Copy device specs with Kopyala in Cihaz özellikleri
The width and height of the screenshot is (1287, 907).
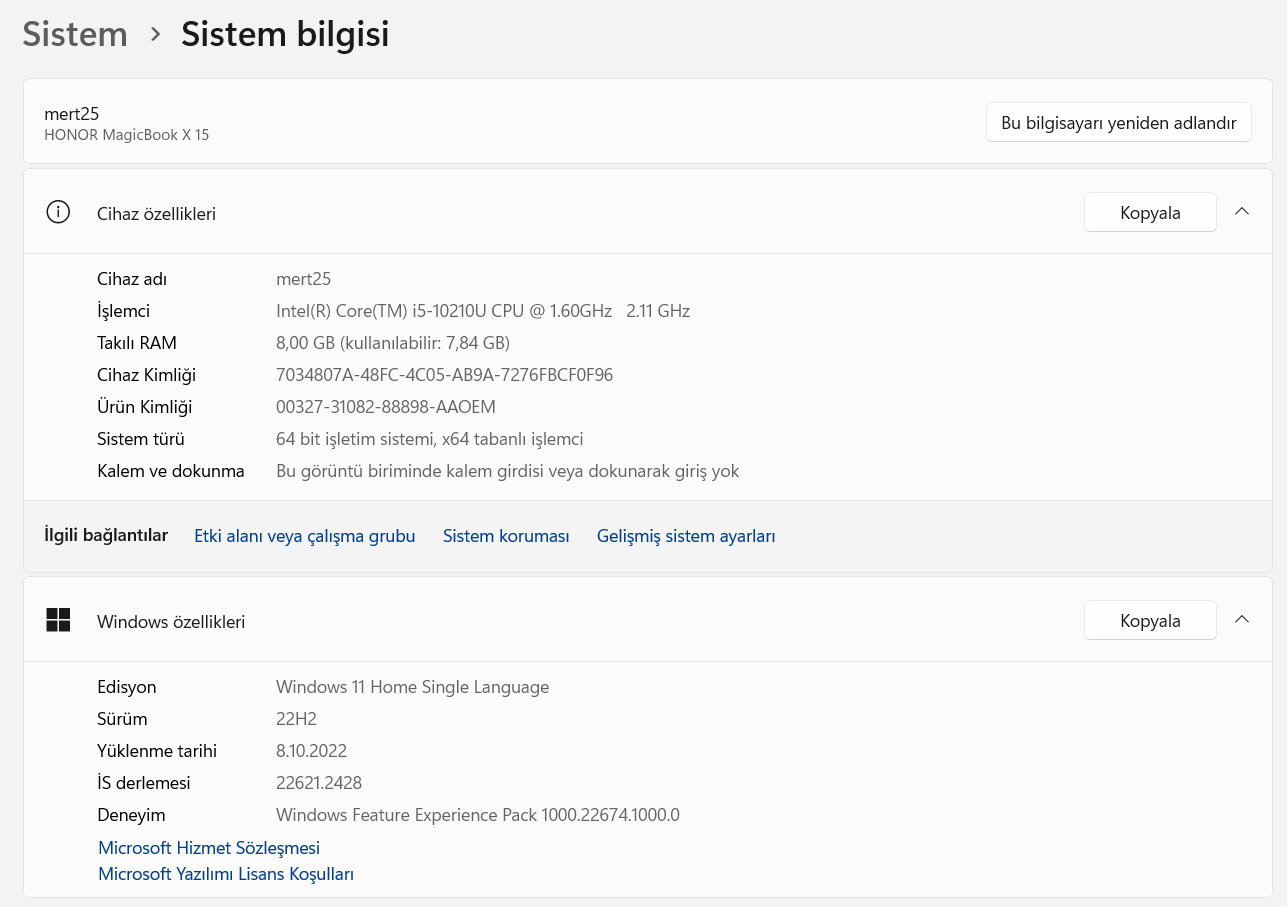[x=1150, y=212]
